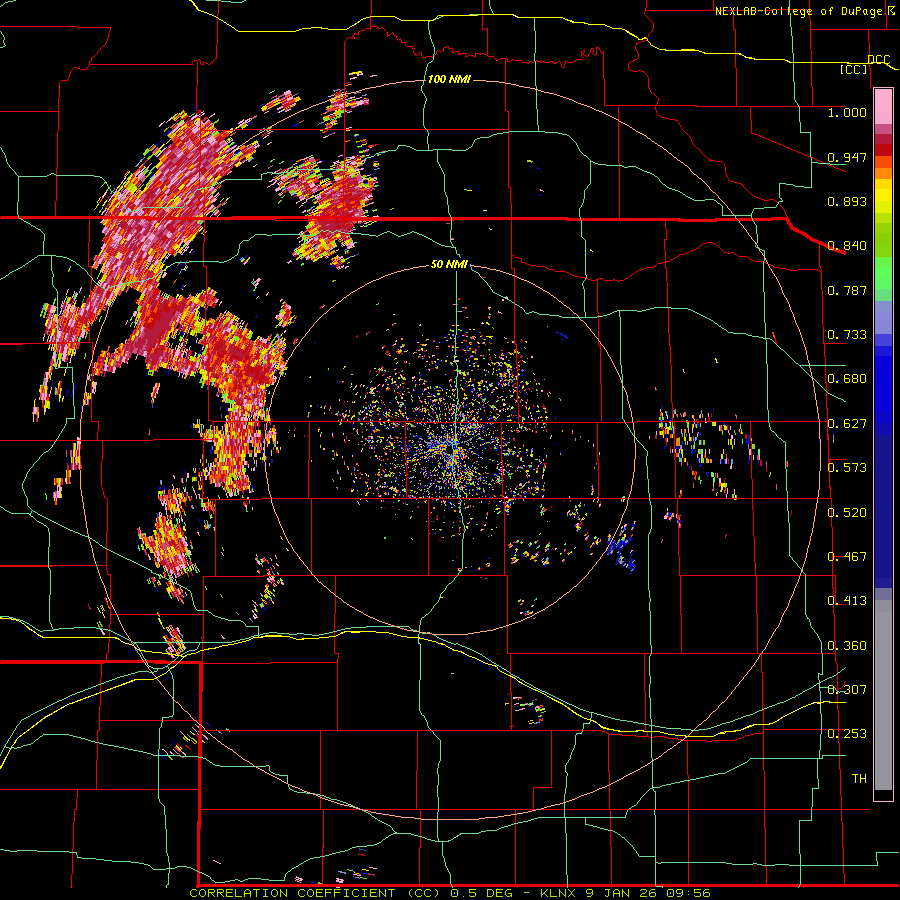Select the 0.787 legend value
This screenshot has height=900, width=900.
pyautogui.click(x=847, y=290)
